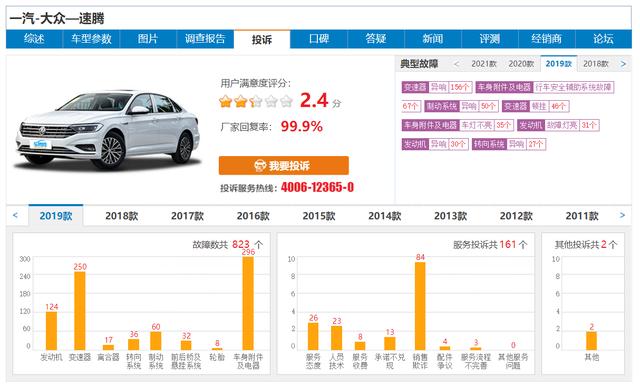Select the 2016款 model year tab
Screen dimensions: 640x386
(x=253, y=216)
